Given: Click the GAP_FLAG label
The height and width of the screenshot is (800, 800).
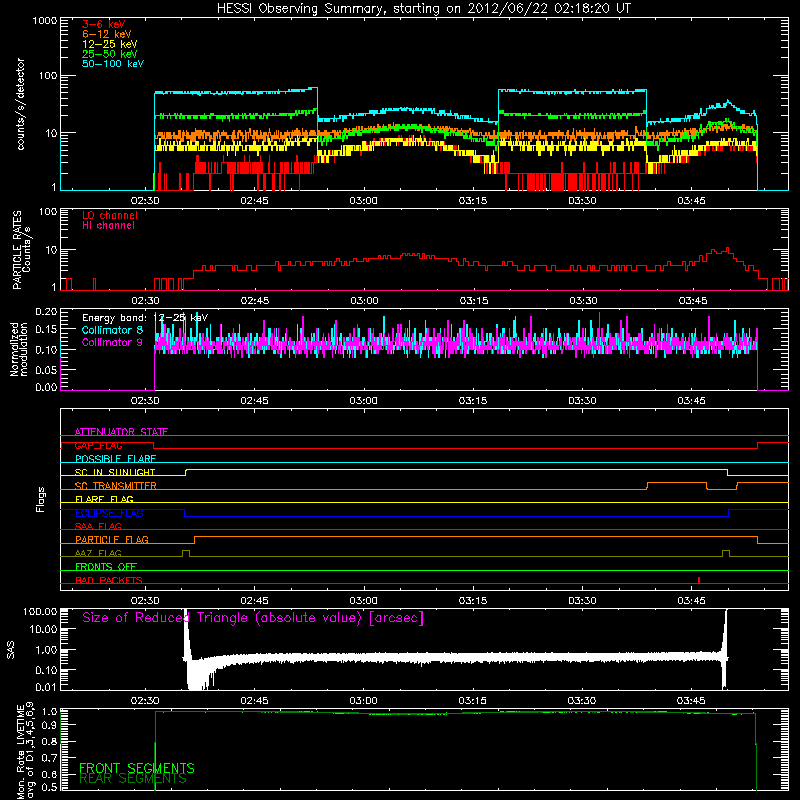Looking at the screenshot, I should point(98,445).
